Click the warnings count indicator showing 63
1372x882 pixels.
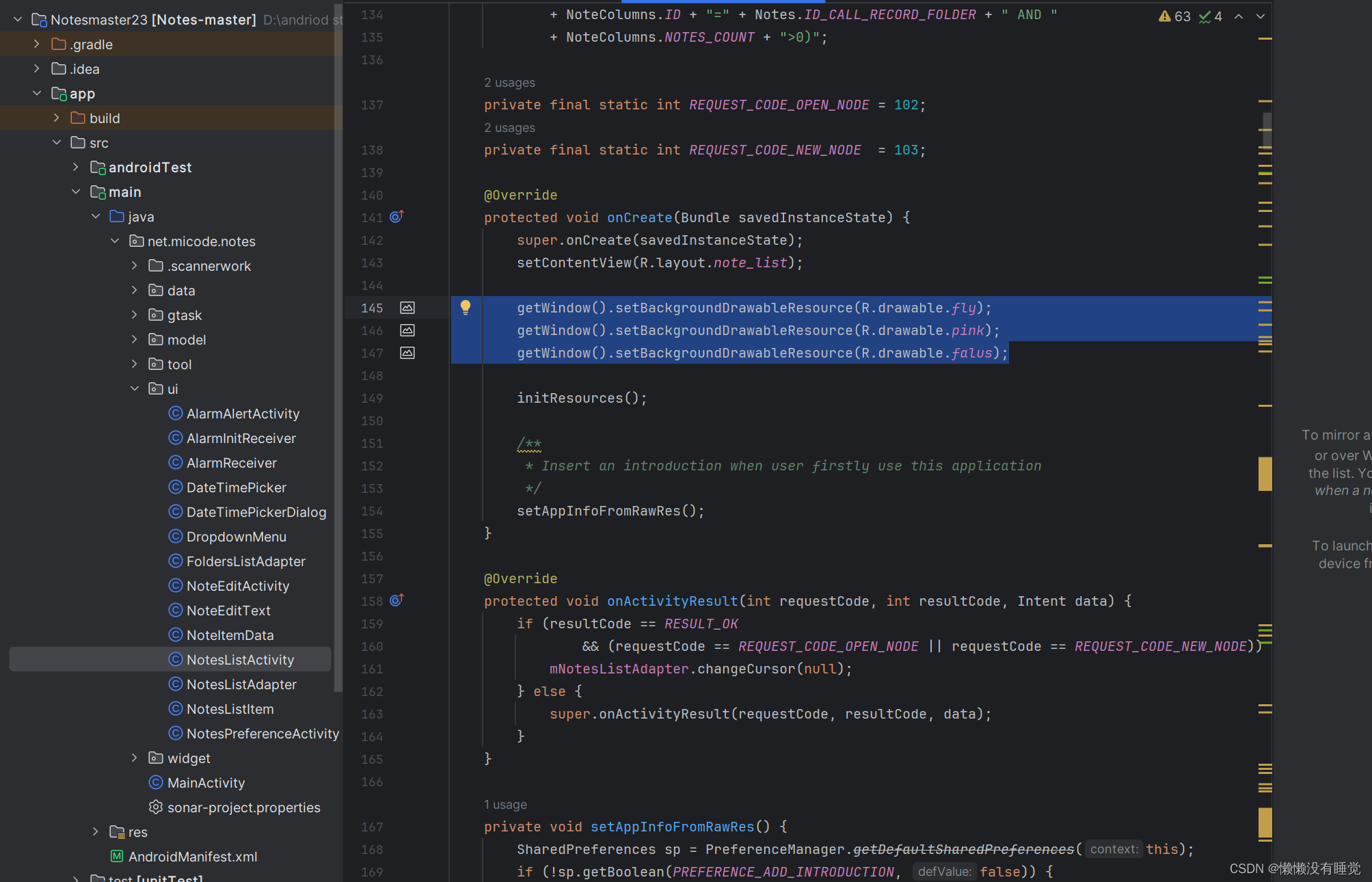click(1174, 16)
